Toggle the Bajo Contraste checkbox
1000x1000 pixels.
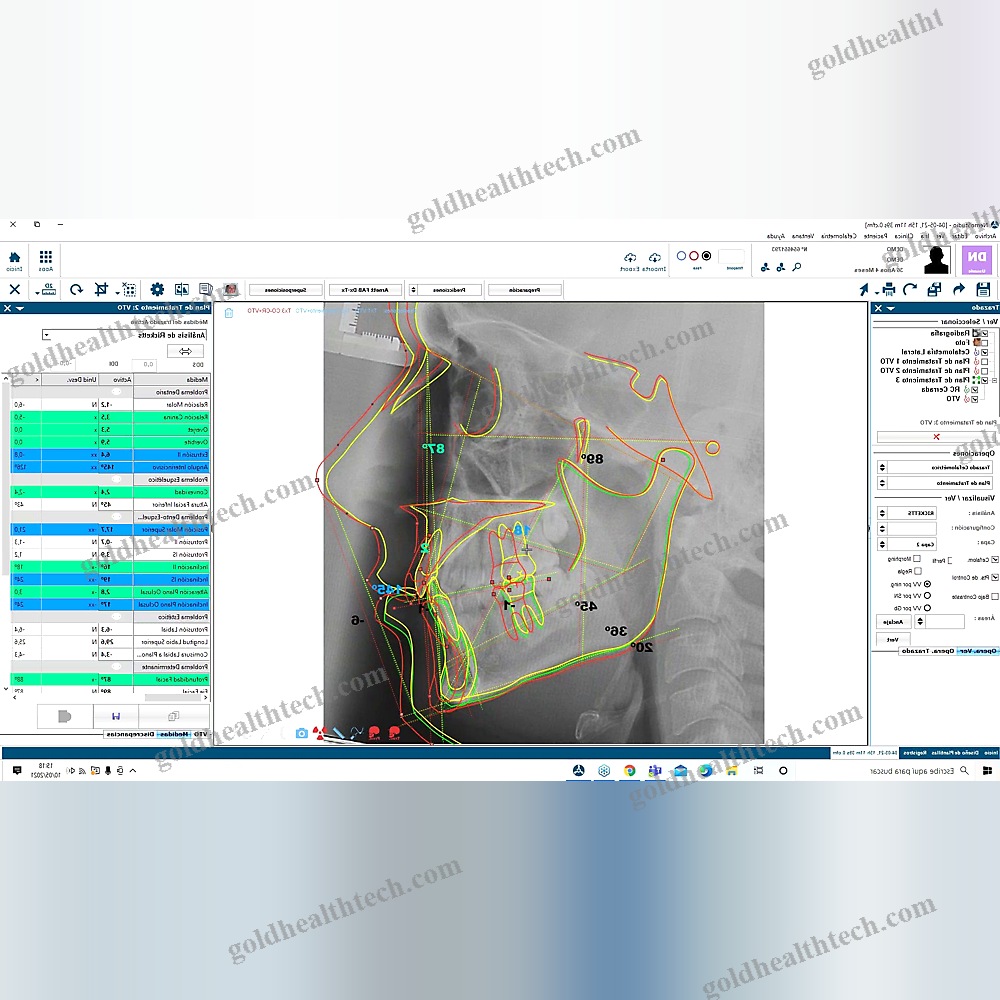[995, 597]
